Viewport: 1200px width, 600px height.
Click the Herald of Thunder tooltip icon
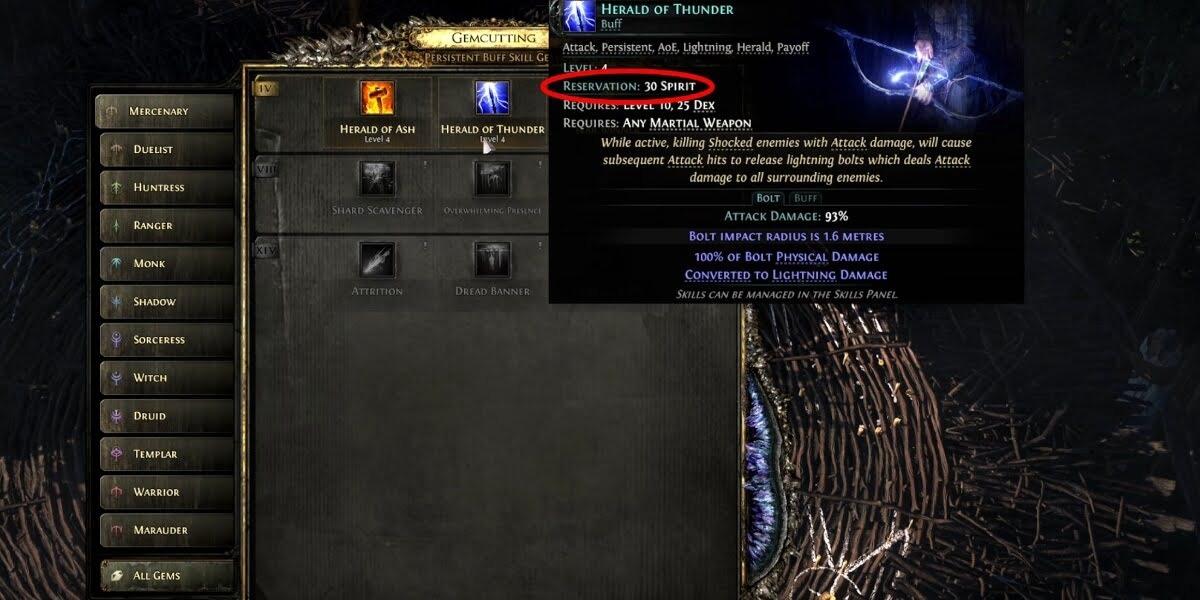click(x=574, y=16)
